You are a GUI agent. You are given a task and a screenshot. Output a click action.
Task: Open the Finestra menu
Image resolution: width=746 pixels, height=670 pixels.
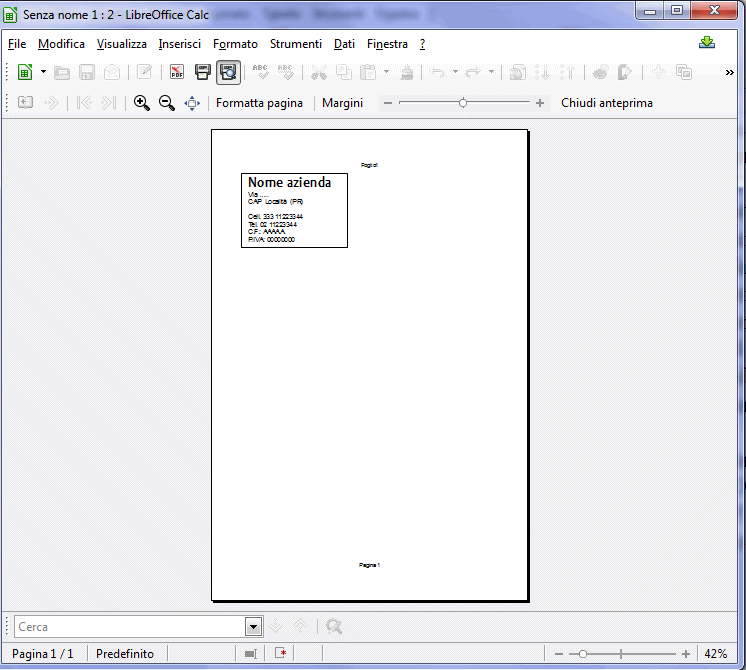(387, 44)
